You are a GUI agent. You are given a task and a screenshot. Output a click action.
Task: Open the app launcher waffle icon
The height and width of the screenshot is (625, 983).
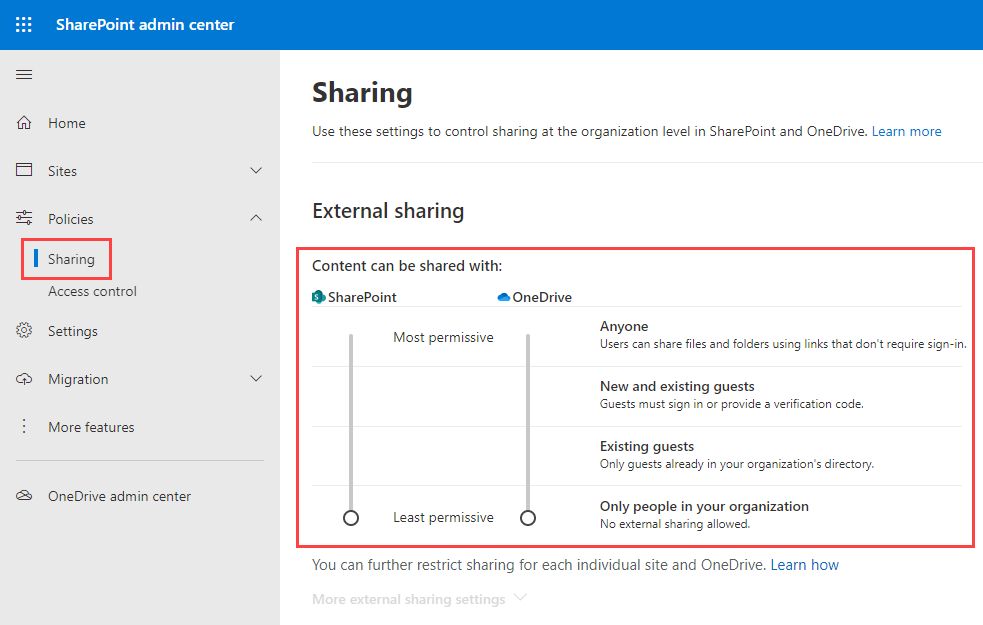coord(24,24)
